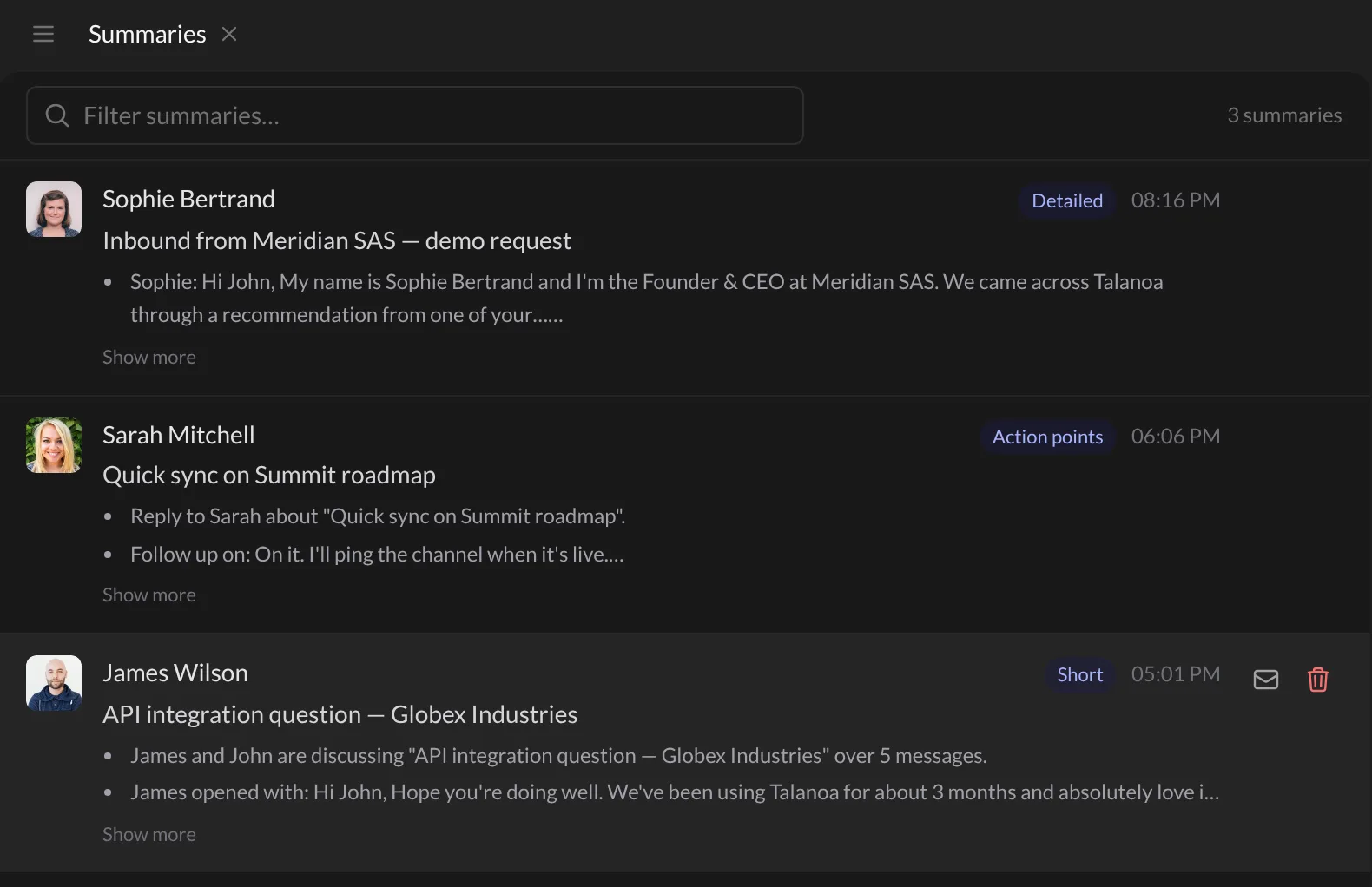This screenshot has width=1372, height=887.
Task: Click the 'James and John are discussing' bullet
Action: (558, 756)
